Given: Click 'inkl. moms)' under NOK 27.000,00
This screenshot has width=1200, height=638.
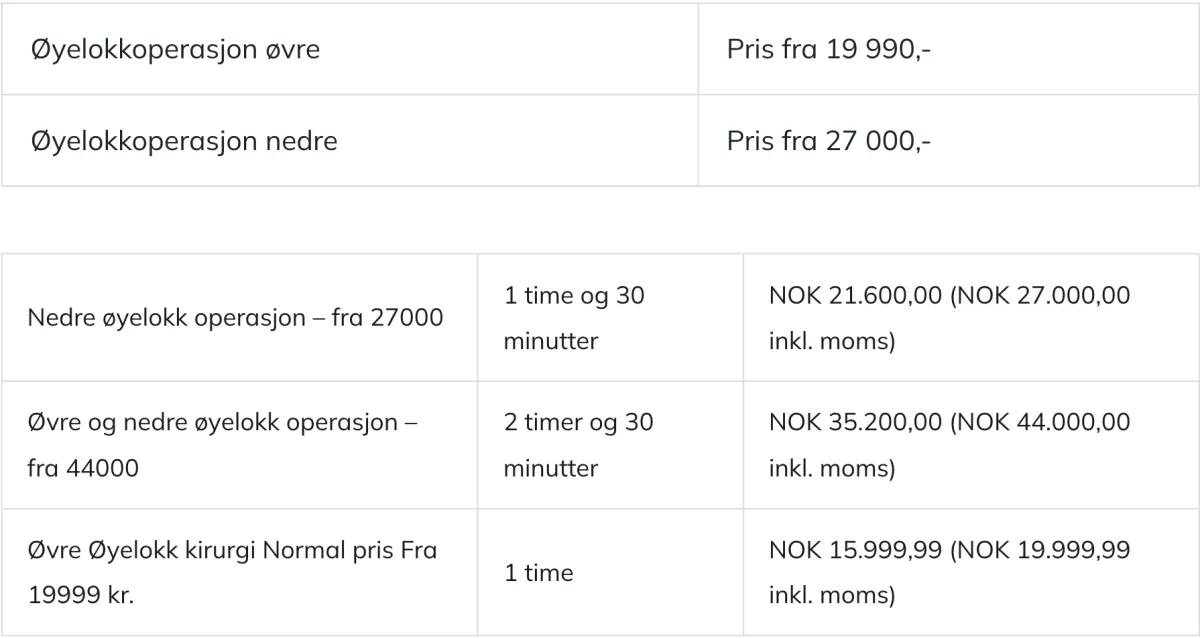Looking at the screenshot, I should pos(832,341).
